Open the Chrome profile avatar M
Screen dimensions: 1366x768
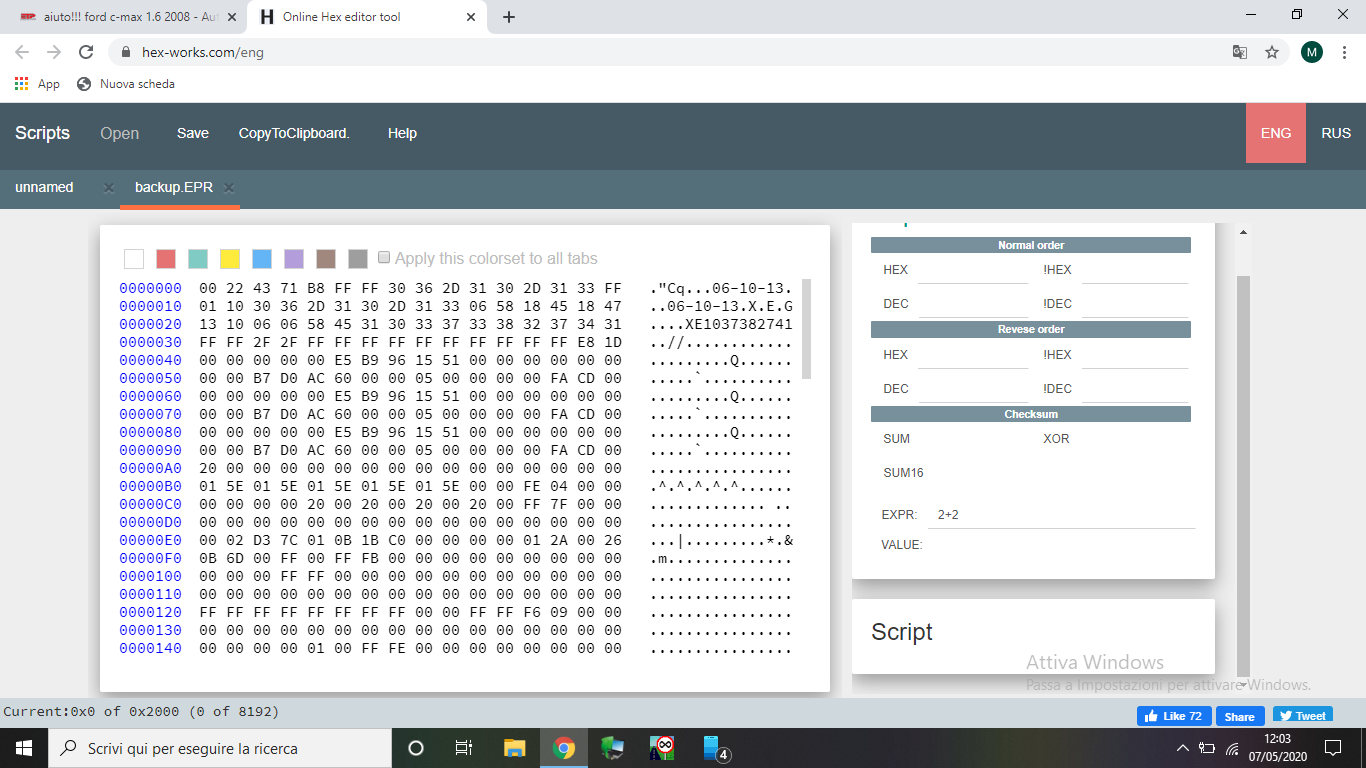[x=1312, y=52]
